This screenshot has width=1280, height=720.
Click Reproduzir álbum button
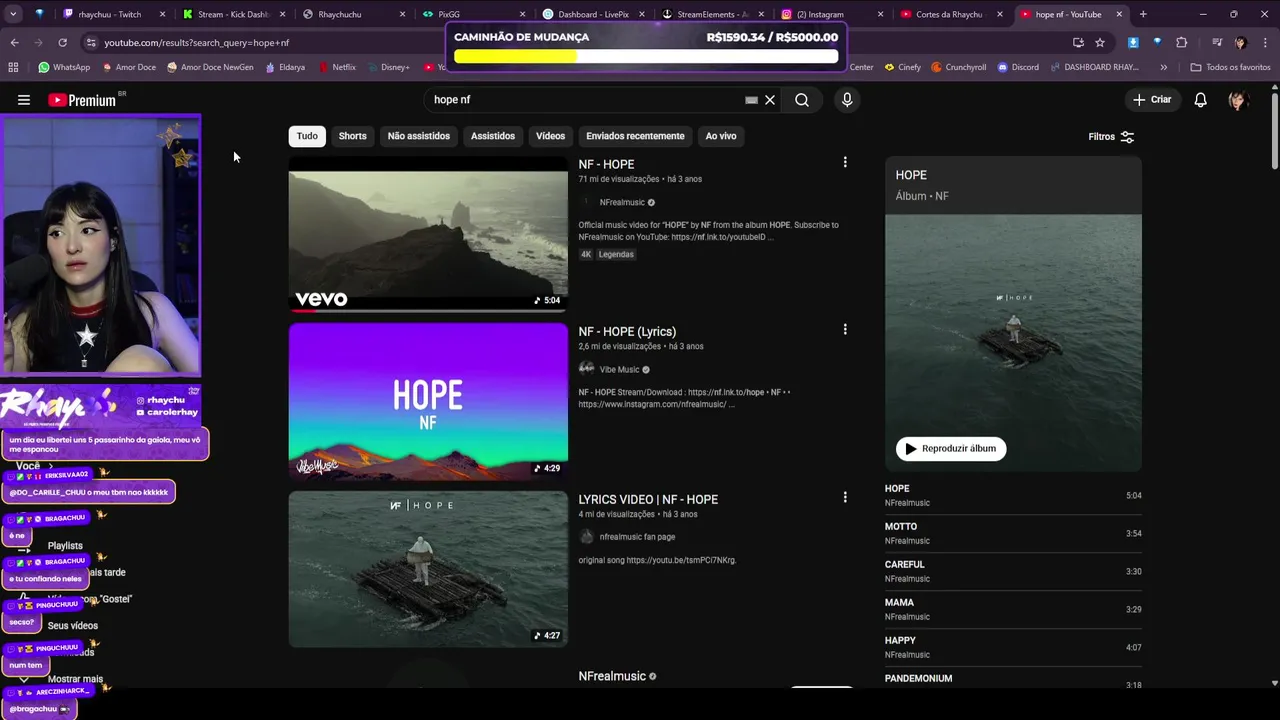(x=951, y=449)
